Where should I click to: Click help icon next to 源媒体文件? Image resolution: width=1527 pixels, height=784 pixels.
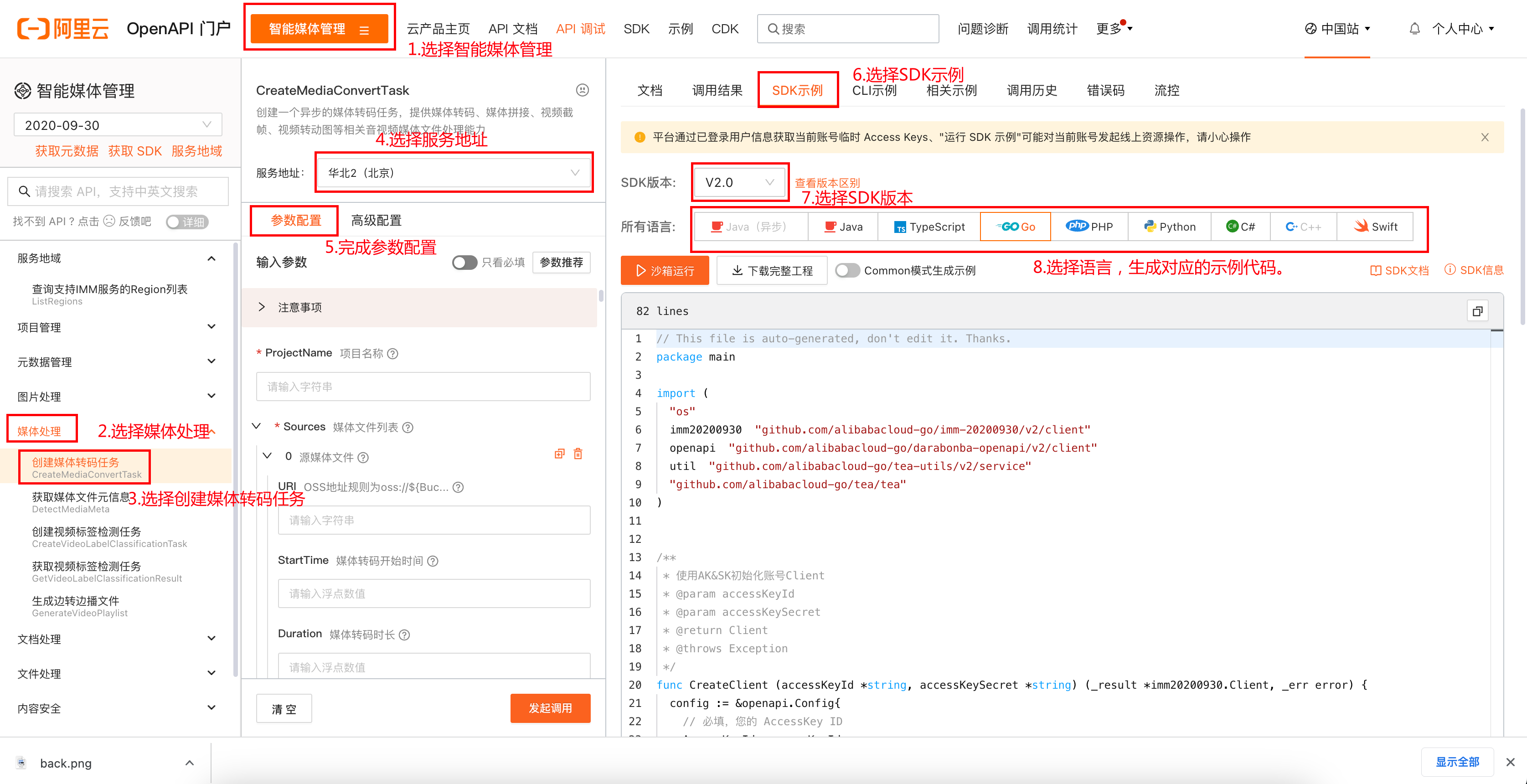(363, 458)
